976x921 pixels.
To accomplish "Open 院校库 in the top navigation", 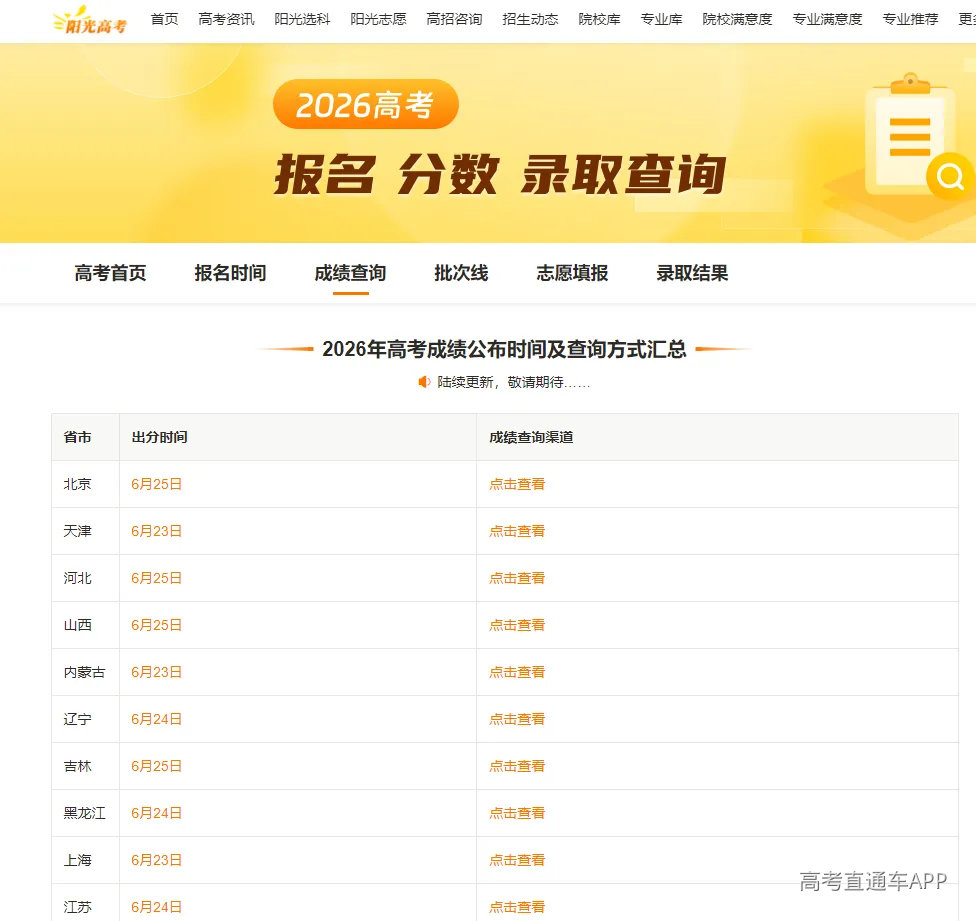I will click(599, 19).
